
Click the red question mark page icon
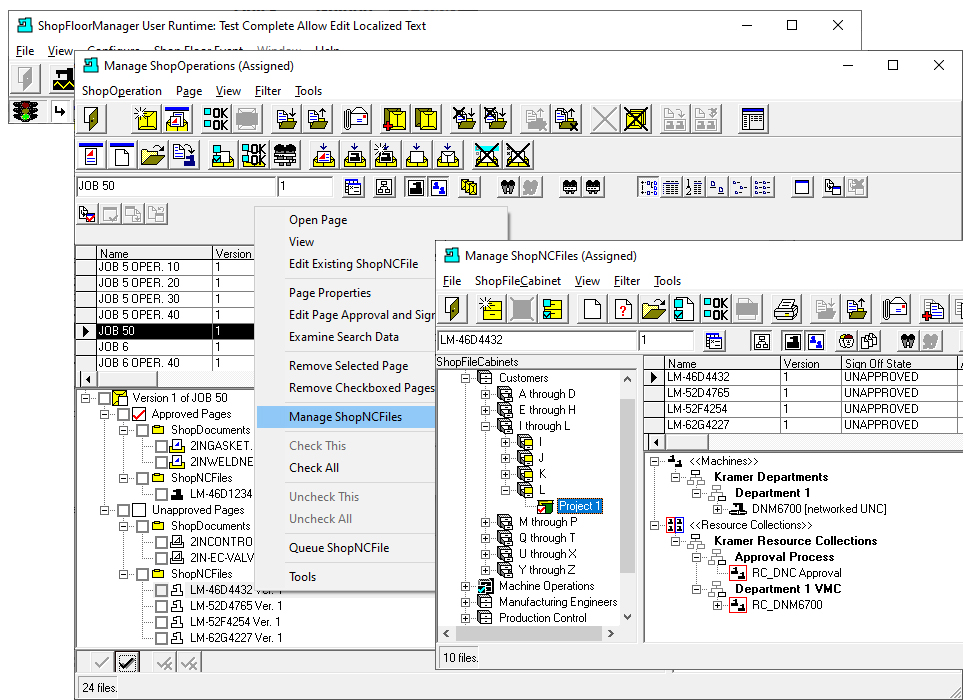coord(623,309)
